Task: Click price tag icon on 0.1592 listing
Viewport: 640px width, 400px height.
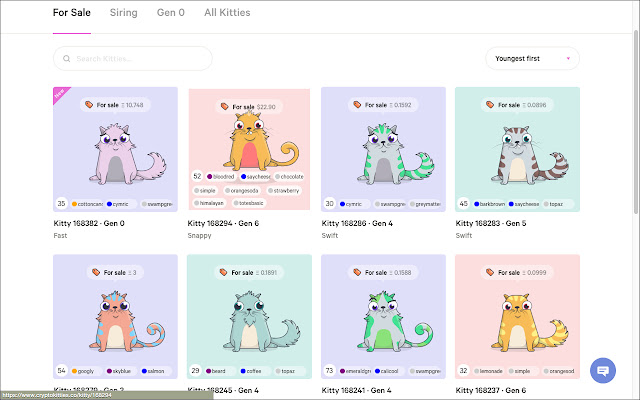Action: 357,105
